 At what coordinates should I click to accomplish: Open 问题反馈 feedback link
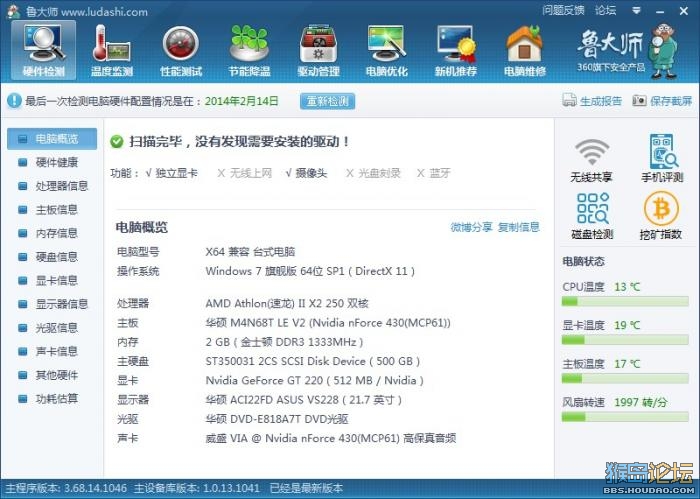tap(563, 10)
